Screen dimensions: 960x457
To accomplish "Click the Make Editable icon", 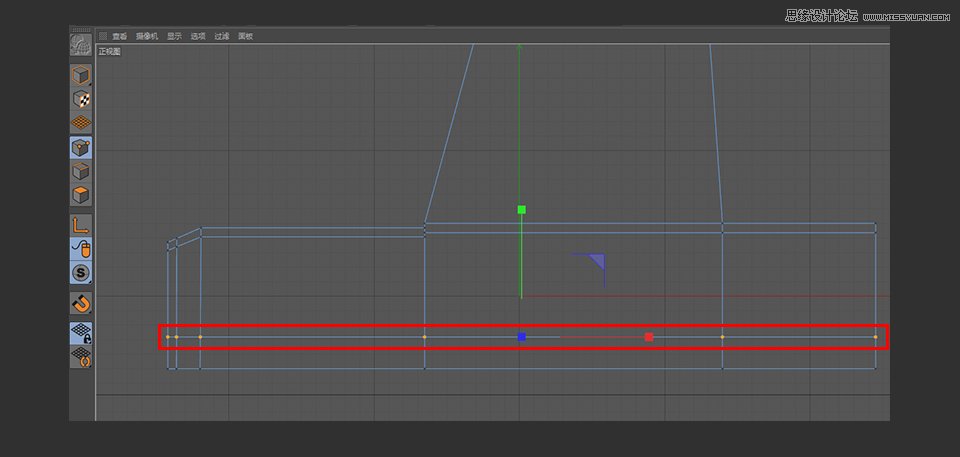I will (x=81, y=45).
